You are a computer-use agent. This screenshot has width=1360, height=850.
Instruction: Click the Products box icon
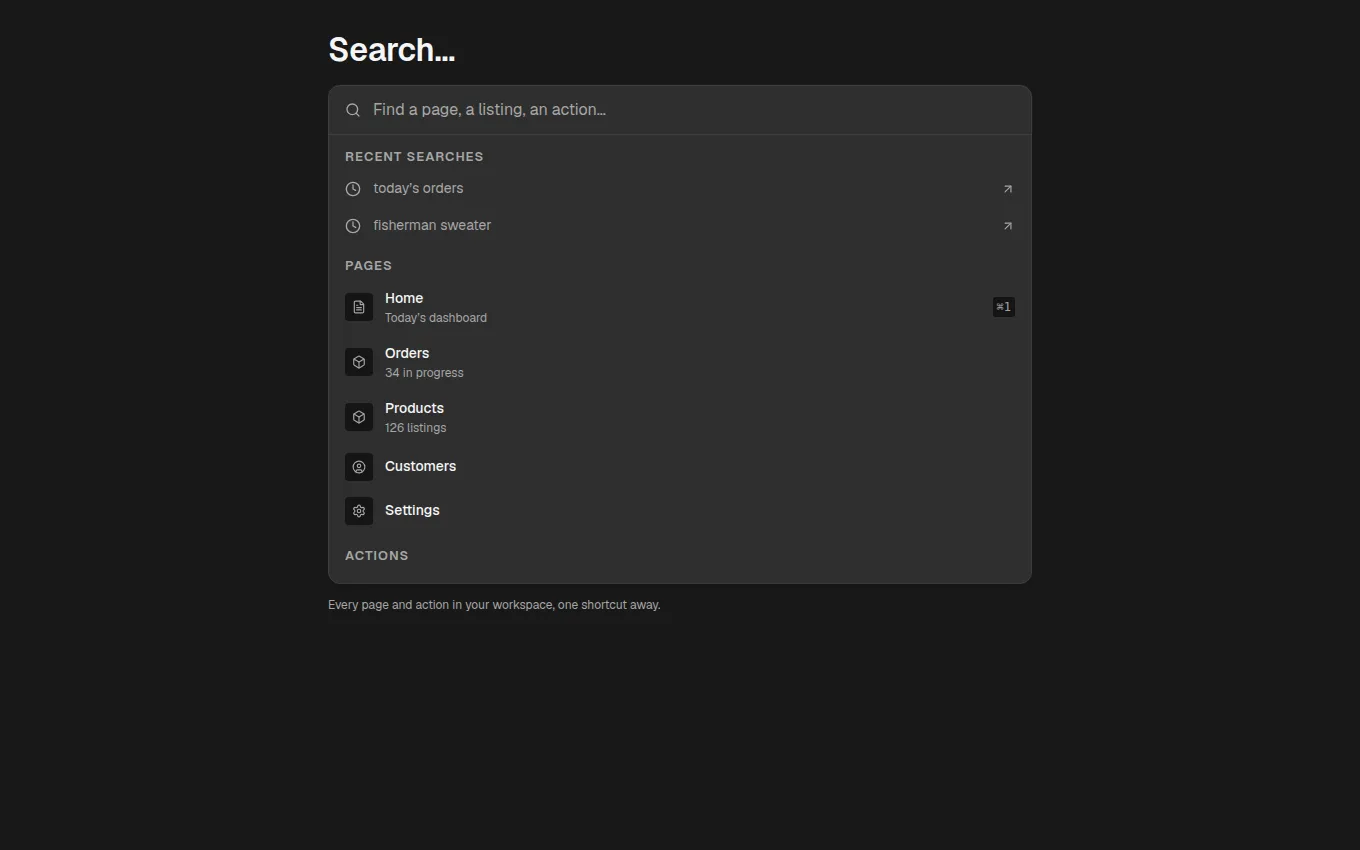(x=359, y=417)
